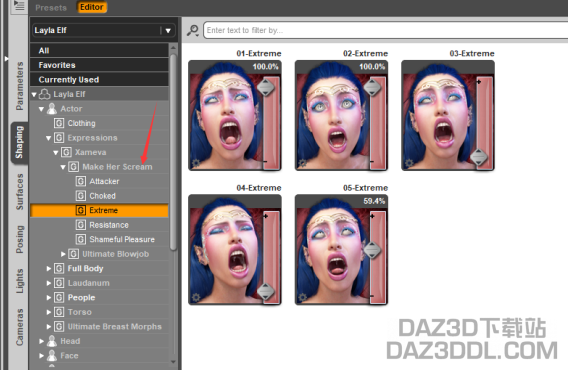Open the pane options menu icon

18,6
